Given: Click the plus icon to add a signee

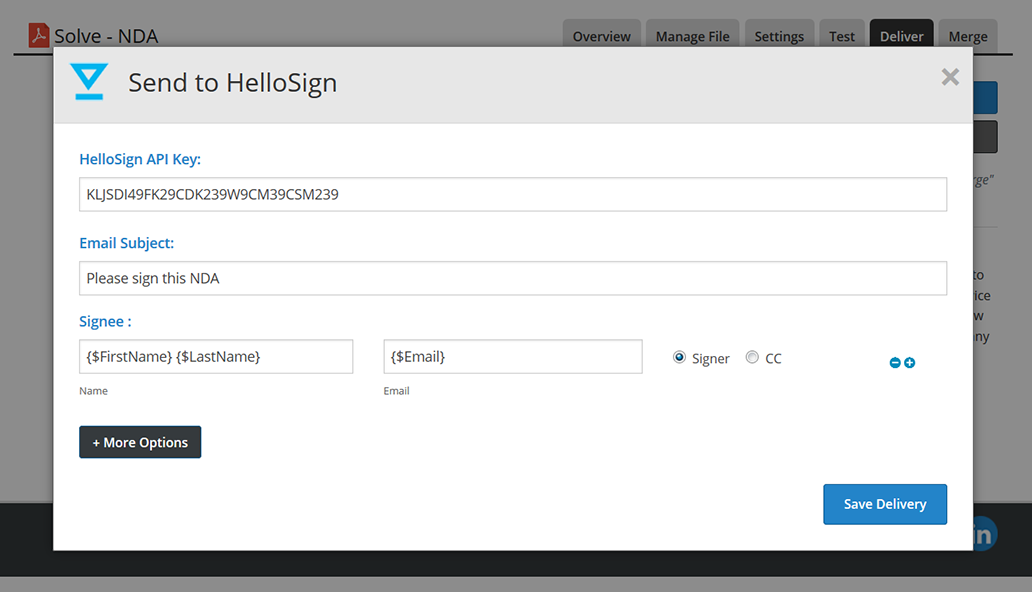Looking at the screenshot, I should [910, 363].
